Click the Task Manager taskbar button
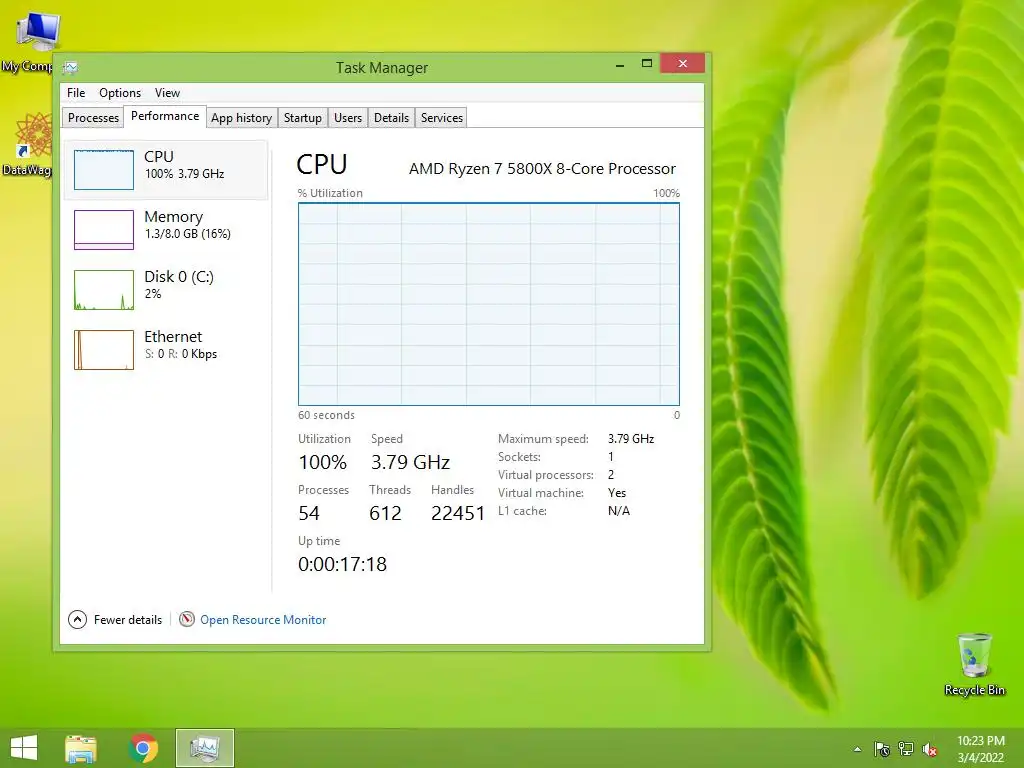The width and height of the screenshot is (1024, 768). coord(204,748)
